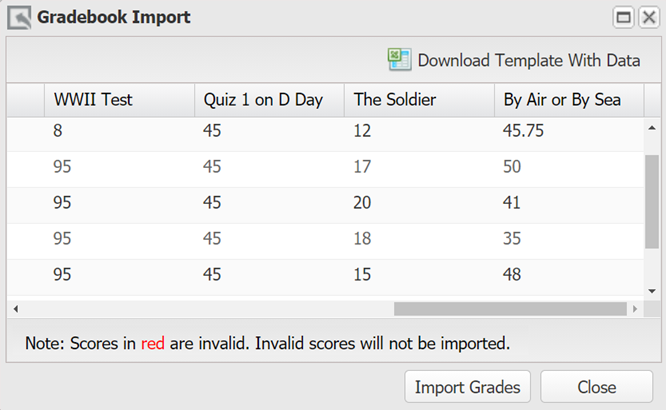Click the horizontal scrollbar thumb
666x410 pixels.
click(x=510, y=309)
